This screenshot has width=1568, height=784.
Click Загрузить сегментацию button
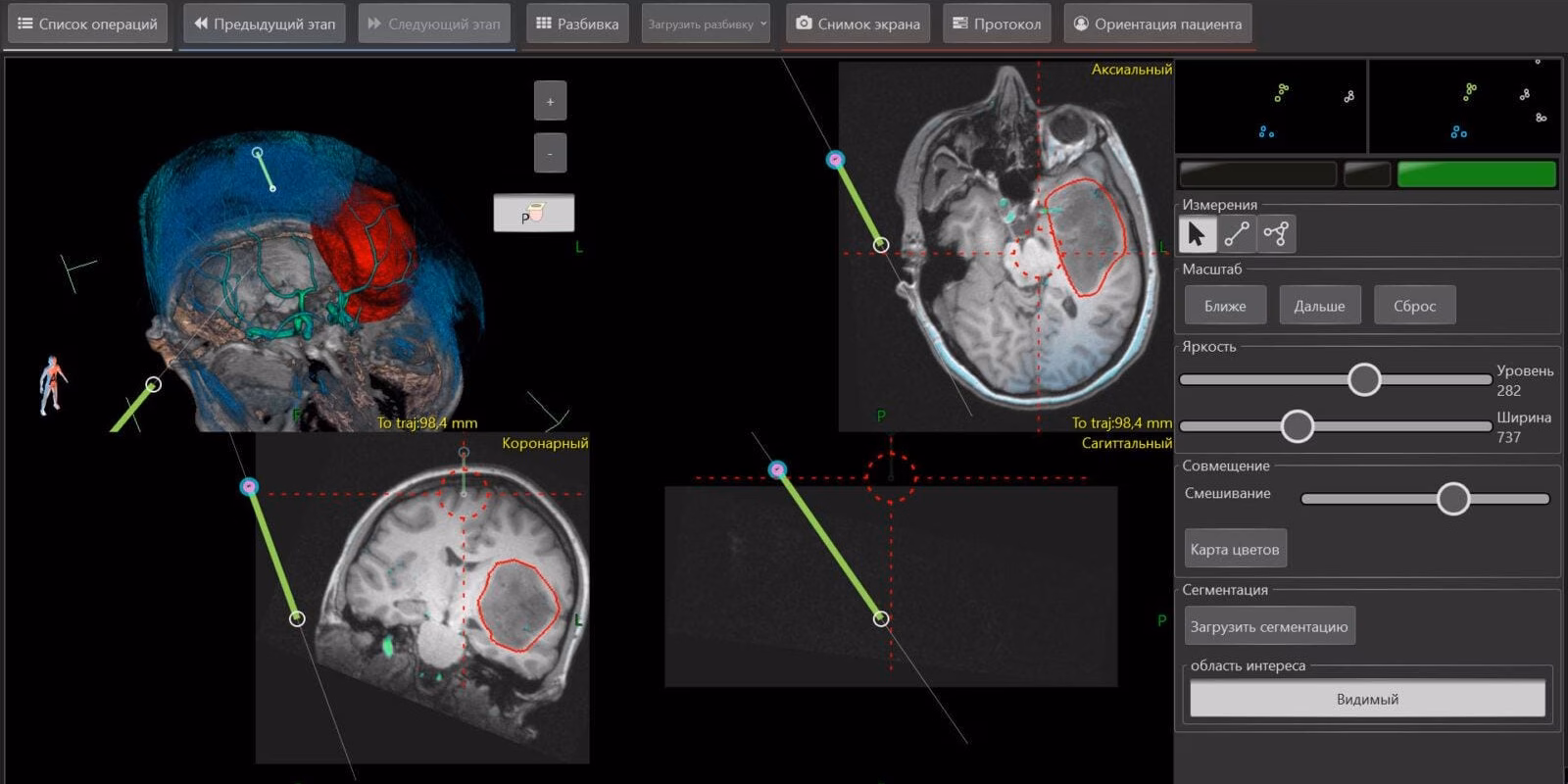tap(1269, 626)
